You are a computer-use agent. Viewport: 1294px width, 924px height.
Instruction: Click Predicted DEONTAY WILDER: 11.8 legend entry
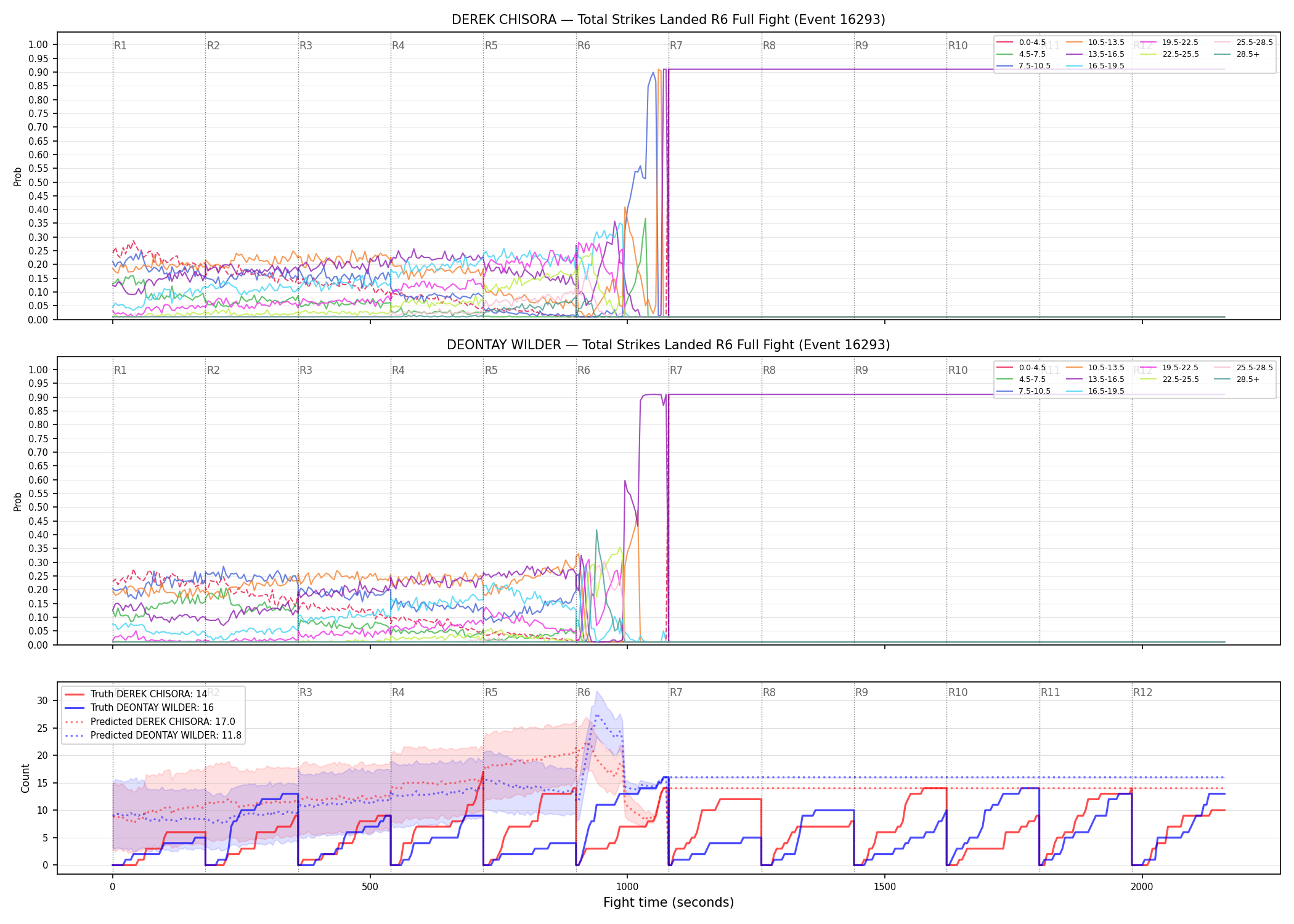click(153, 736)
